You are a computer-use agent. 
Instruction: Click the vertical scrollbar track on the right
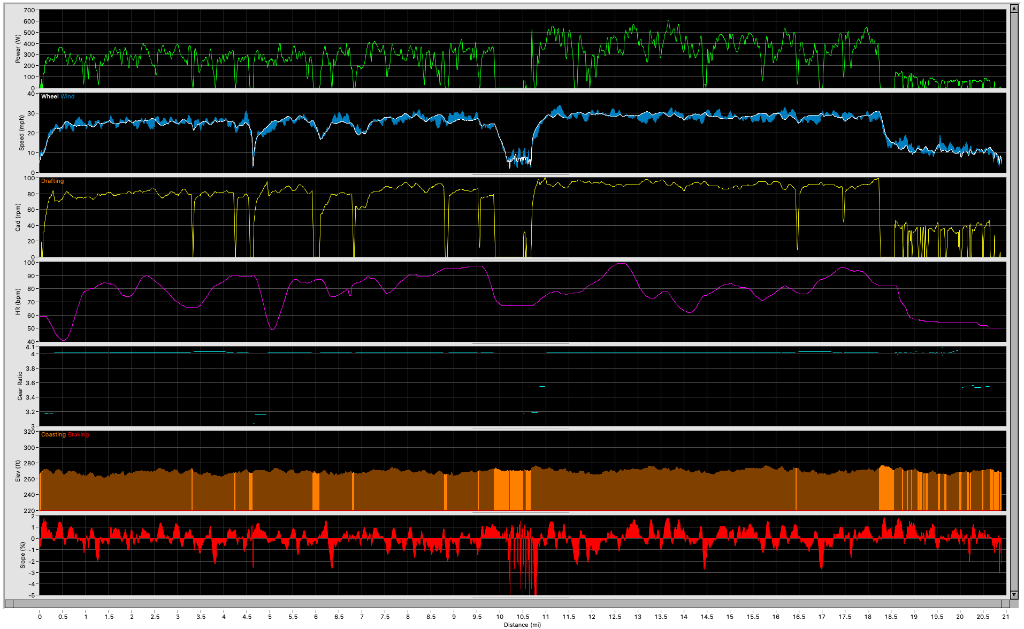tap(1014, 300)
